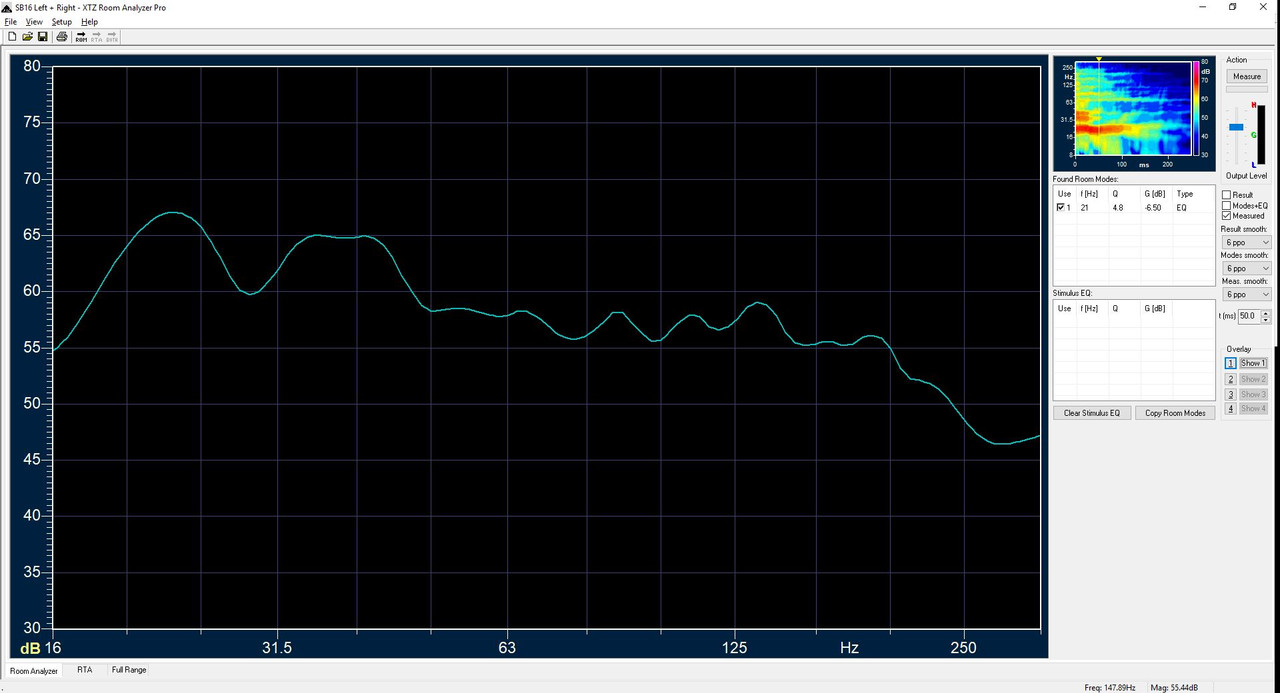This screenshot has width=1280, height=693.
Task: Click the yellow time marker on spectrogram
Action: (1099, 60)
